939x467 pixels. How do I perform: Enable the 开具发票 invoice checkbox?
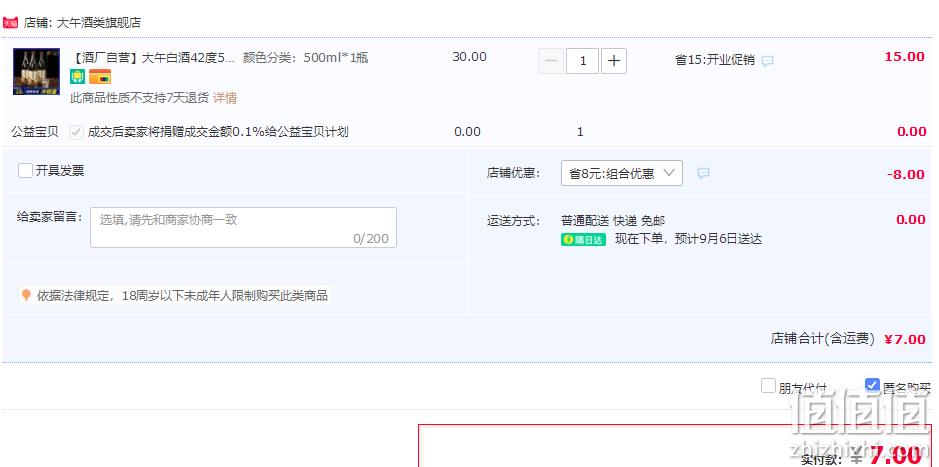click(x=25, y=171)
